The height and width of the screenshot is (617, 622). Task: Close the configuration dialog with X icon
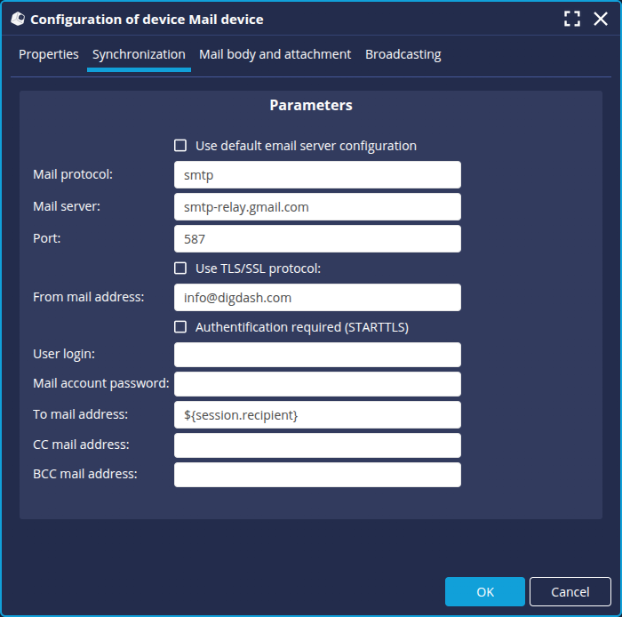pyautogui.click(x=600, y=19)
